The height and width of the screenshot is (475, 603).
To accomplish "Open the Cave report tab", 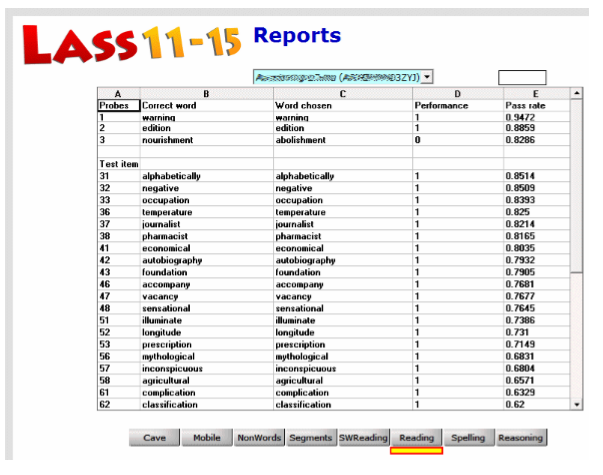I will [x=154, y=438].
